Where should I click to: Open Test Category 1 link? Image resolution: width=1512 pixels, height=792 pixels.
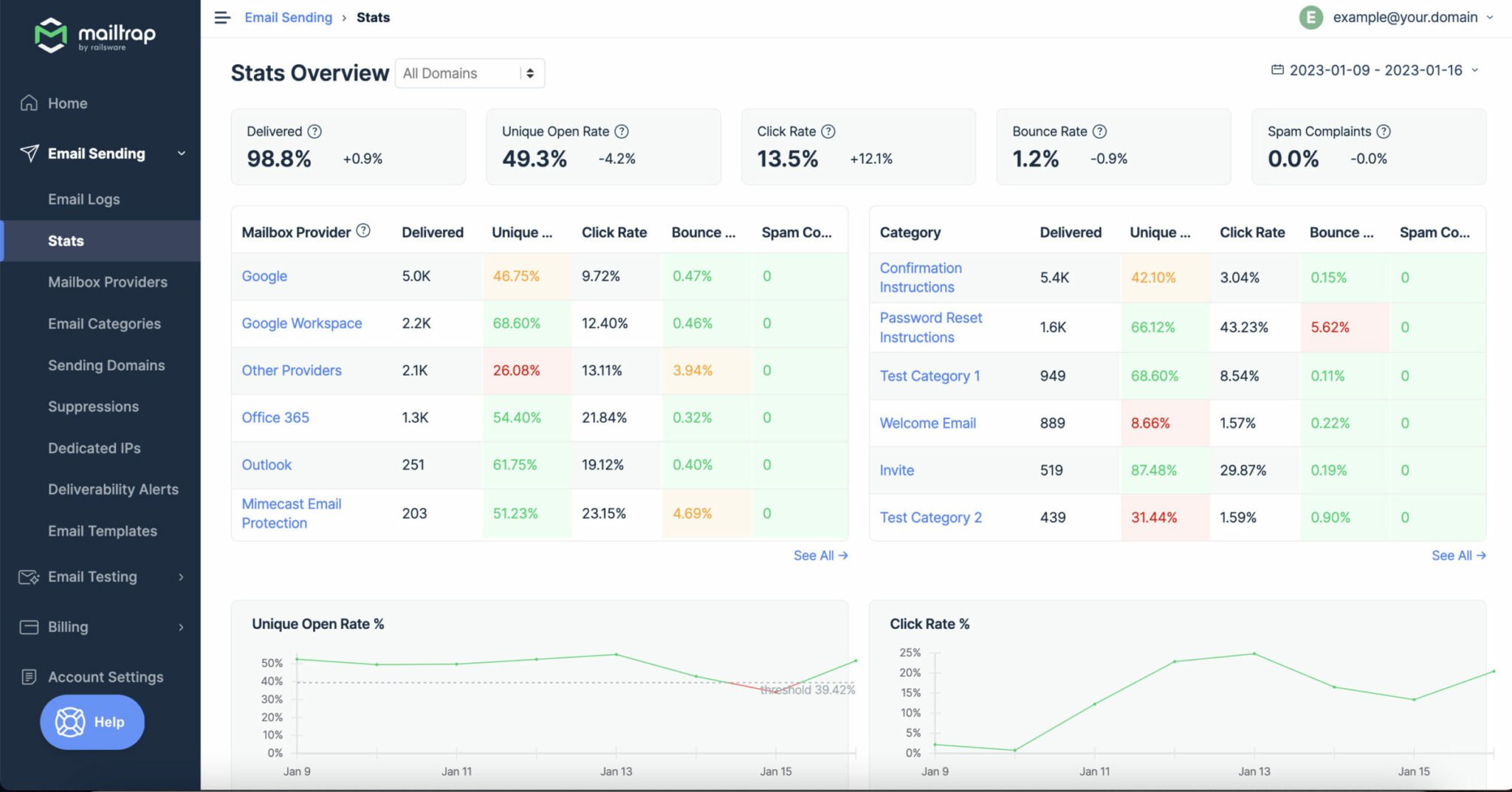(929, 376)
